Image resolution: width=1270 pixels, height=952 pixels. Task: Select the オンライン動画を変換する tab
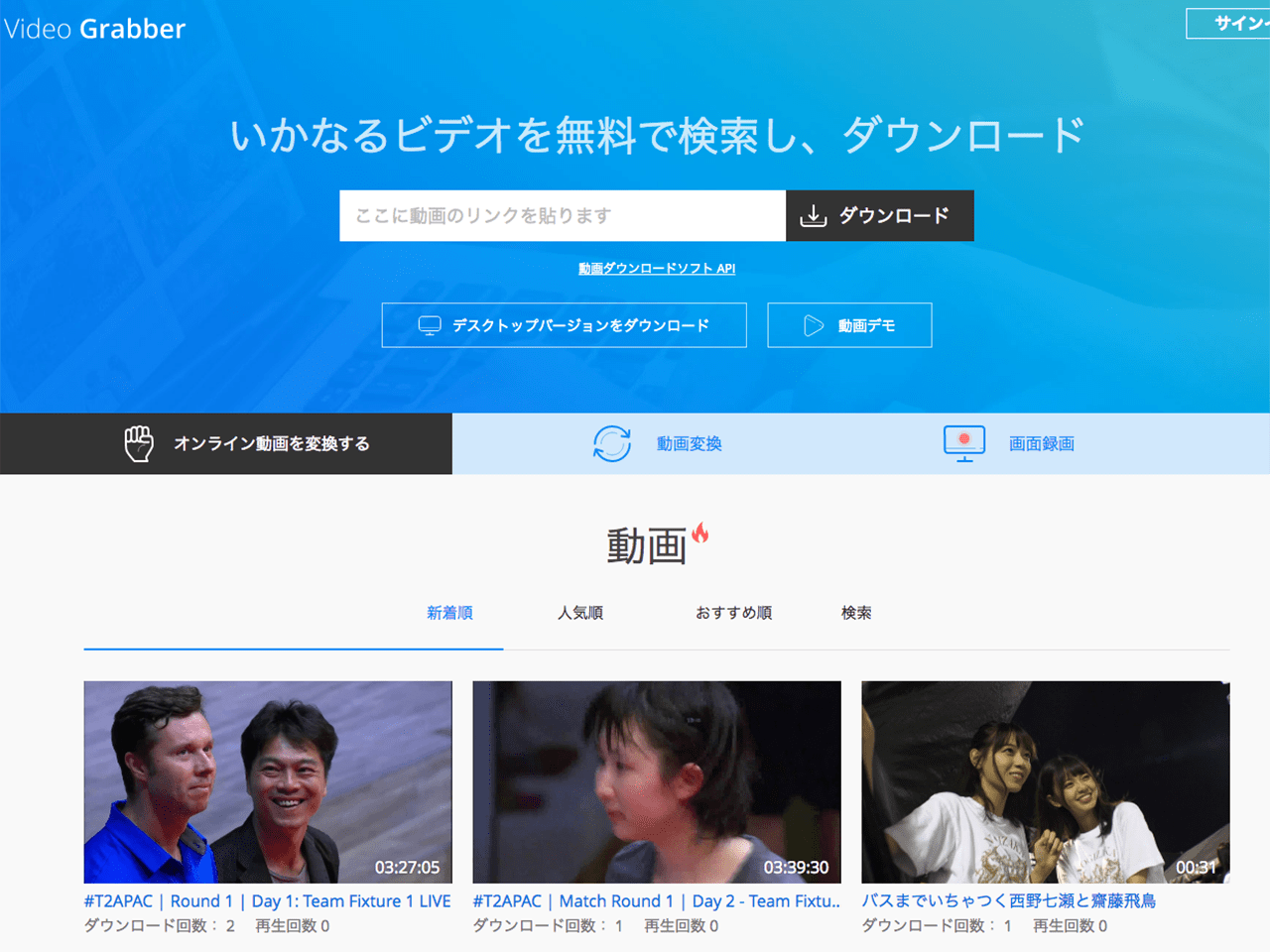coord(226,443)
